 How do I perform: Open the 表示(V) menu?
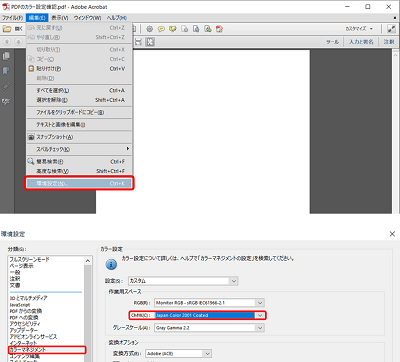60,18
